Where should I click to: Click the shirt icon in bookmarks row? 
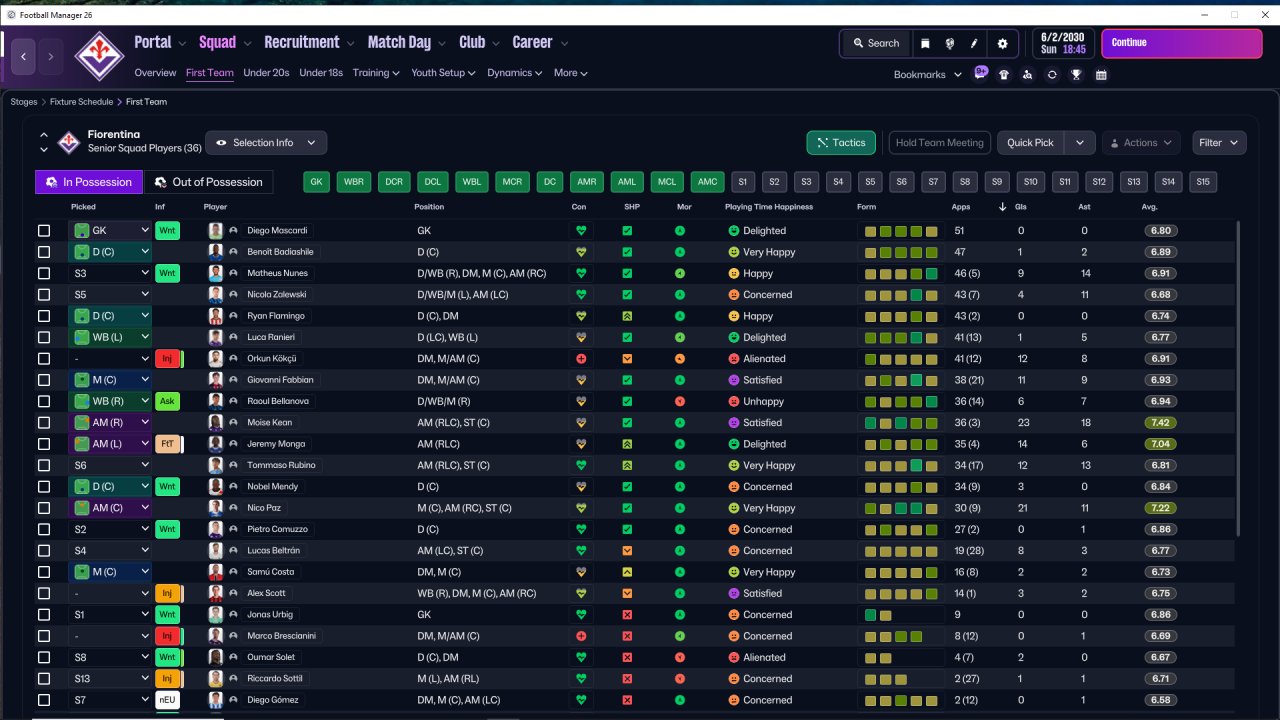[1004, 75]
